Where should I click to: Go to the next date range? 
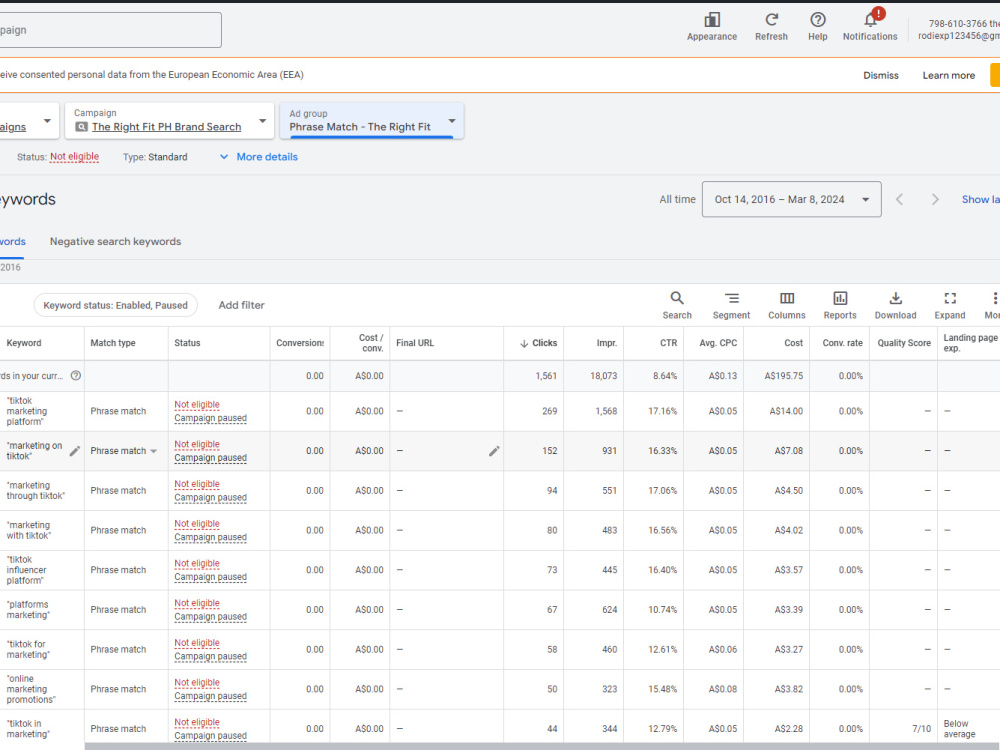(x=935, y=200)
